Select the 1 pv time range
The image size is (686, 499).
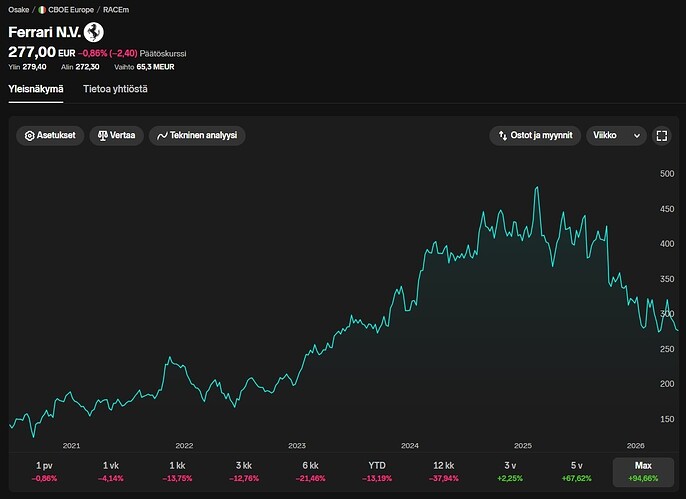[44, 471]
